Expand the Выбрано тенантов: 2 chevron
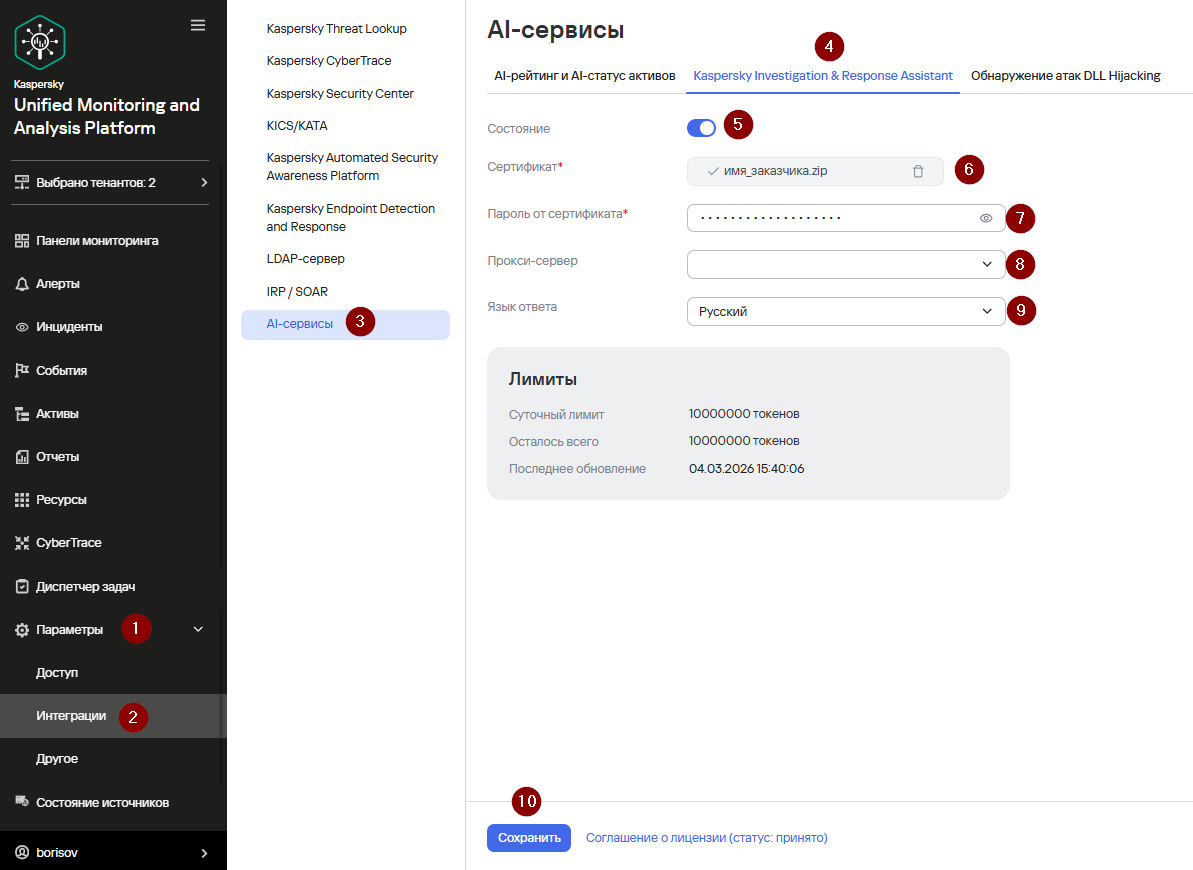This screenshot has width=1193, height=870. 204,183
